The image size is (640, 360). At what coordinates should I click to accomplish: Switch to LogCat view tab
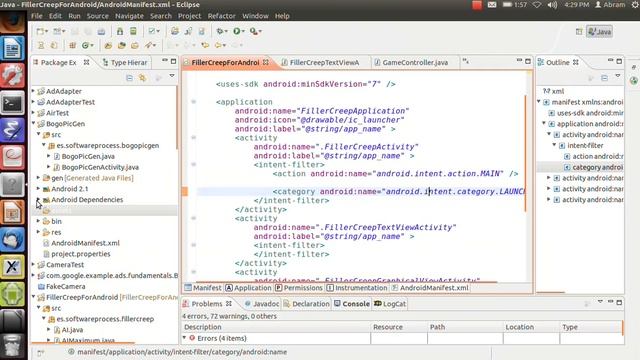point(390,304)
